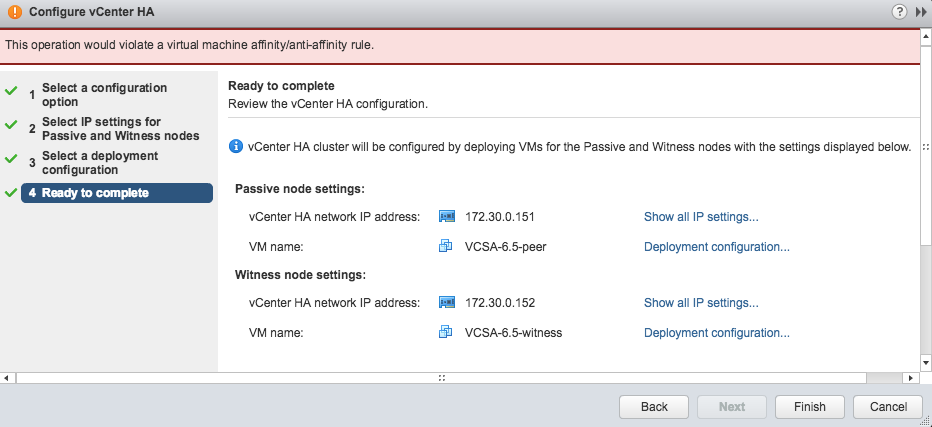Go to step 1 Select a configuration option
Screen dimensions: 932x427
pyautogui.click(x=105, y=95)
